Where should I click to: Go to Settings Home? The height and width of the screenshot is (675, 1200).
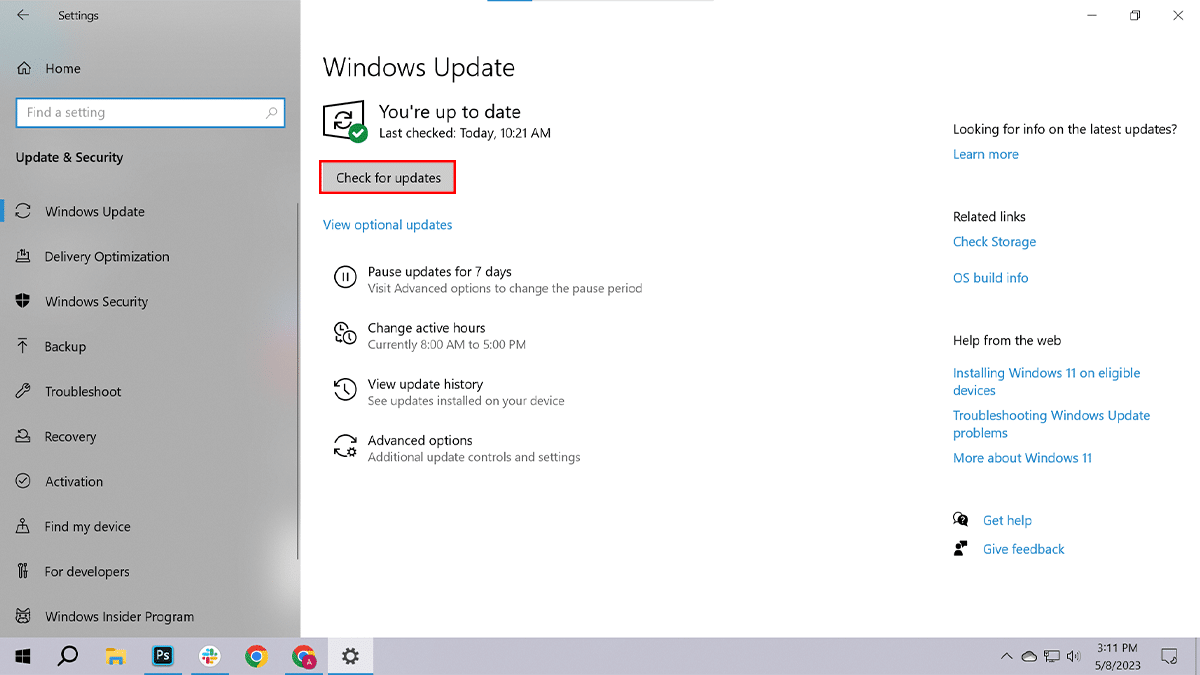[62, 69]
